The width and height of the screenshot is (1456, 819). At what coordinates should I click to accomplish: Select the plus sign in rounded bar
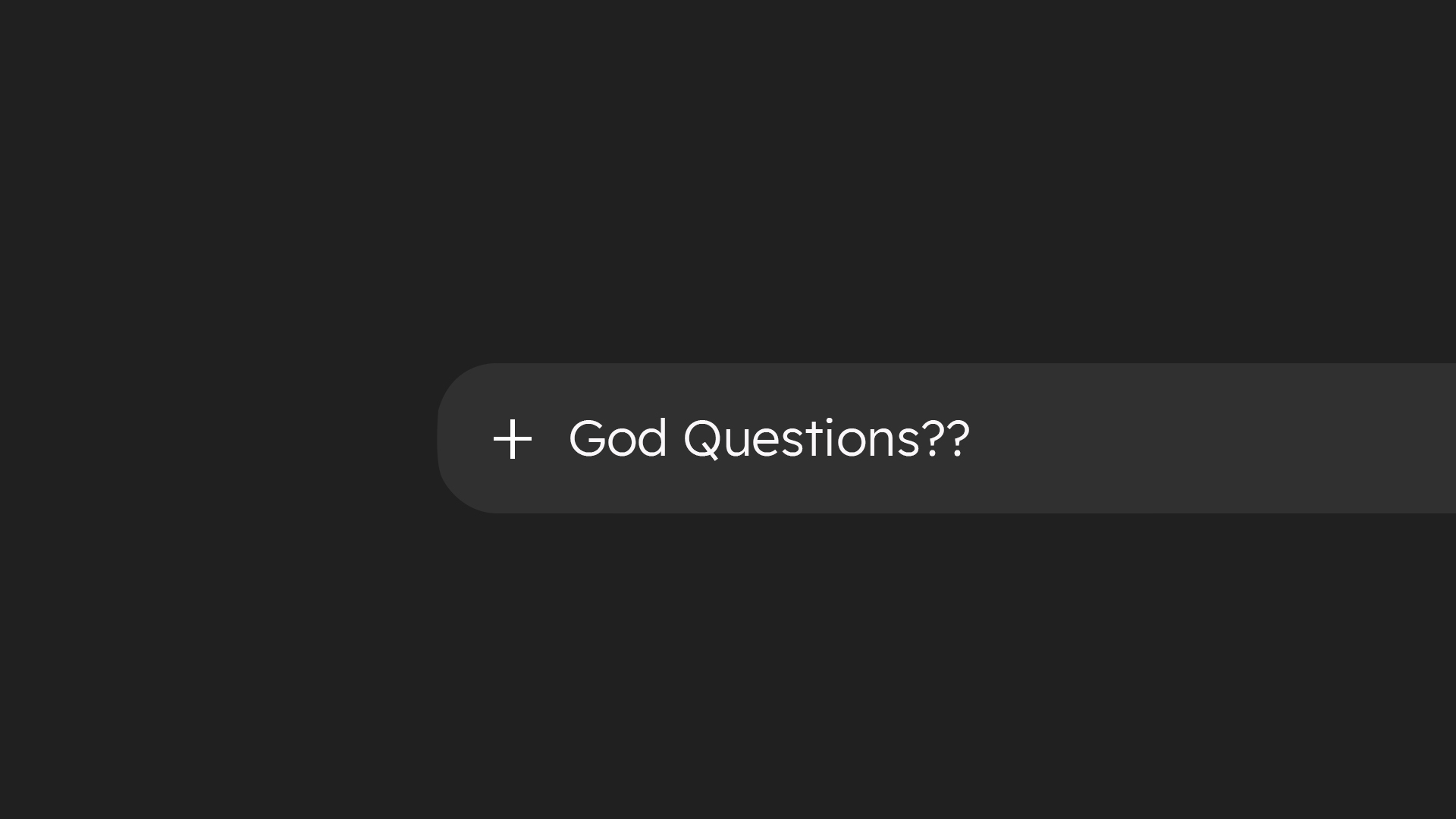[513, 439]
